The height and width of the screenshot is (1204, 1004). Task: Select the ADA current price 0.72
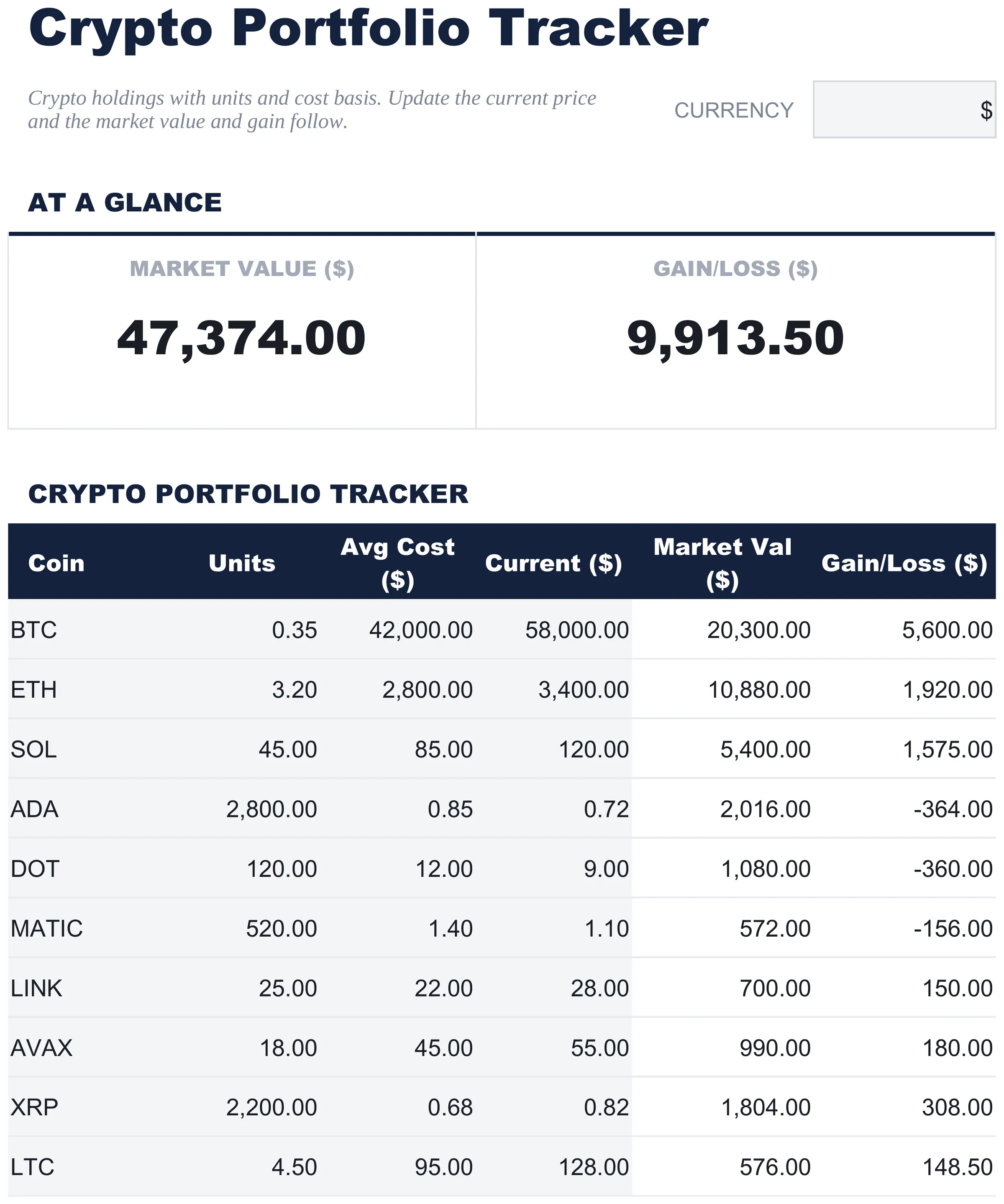point(553,808)
